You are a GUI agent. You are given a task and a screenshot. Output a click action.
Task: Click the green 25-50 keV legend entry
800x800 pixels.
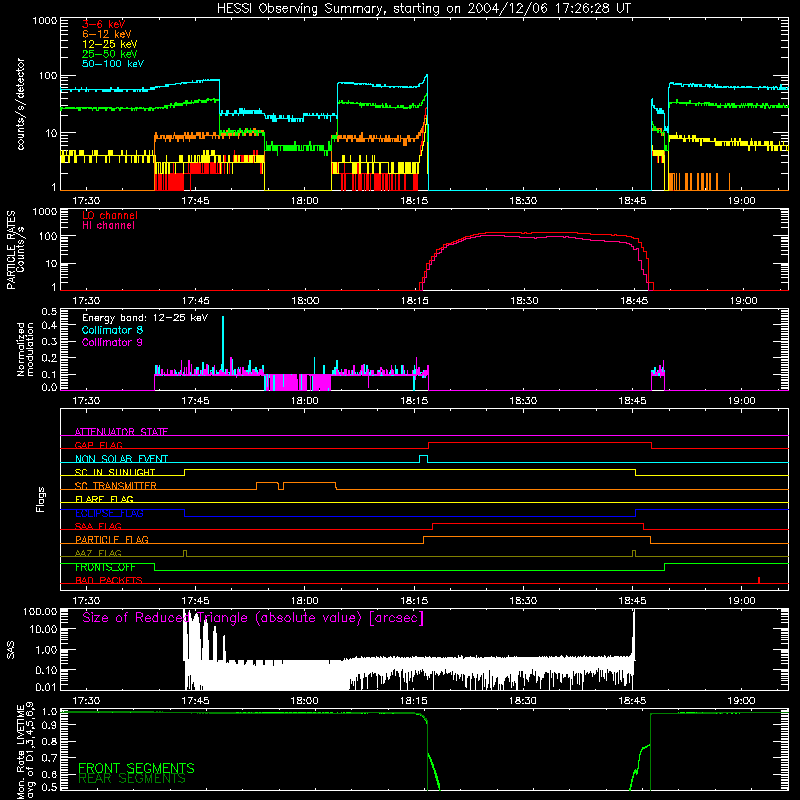(x=109, y=54)
